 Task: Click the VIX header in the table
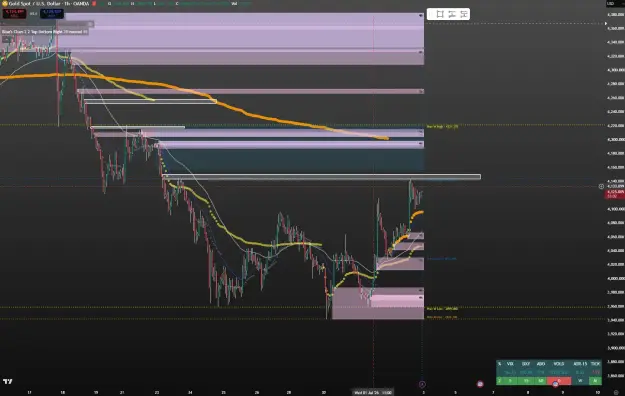click(x=510, y=364)
